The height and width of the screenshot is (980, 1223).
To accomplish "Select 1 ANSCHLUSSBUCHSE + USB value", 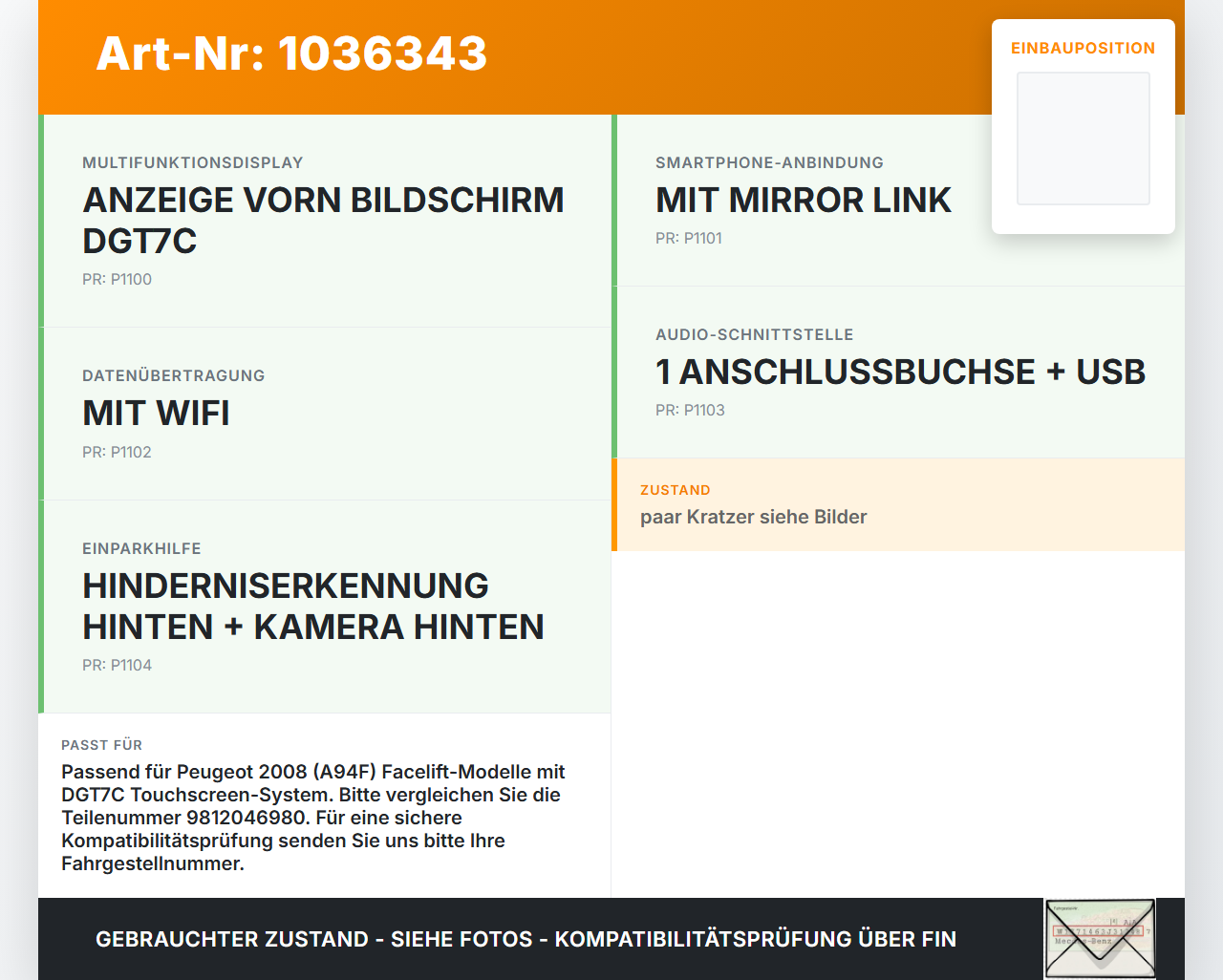I will coord(900,373).
